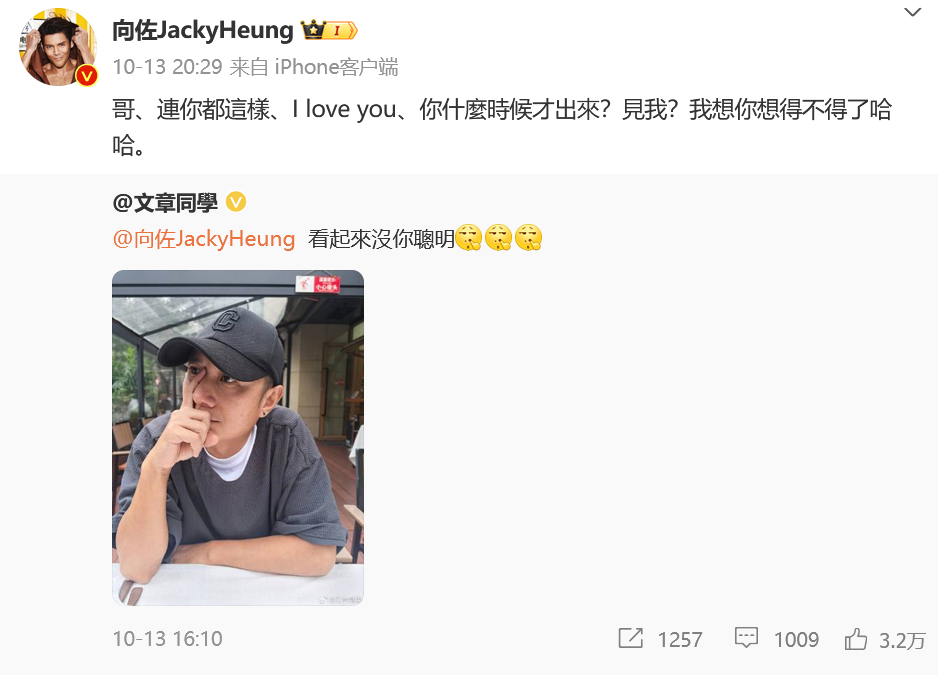Viewport: 938px width, 680px height.
Task: Click the comment bubble icon
Action: coord(746,638)
